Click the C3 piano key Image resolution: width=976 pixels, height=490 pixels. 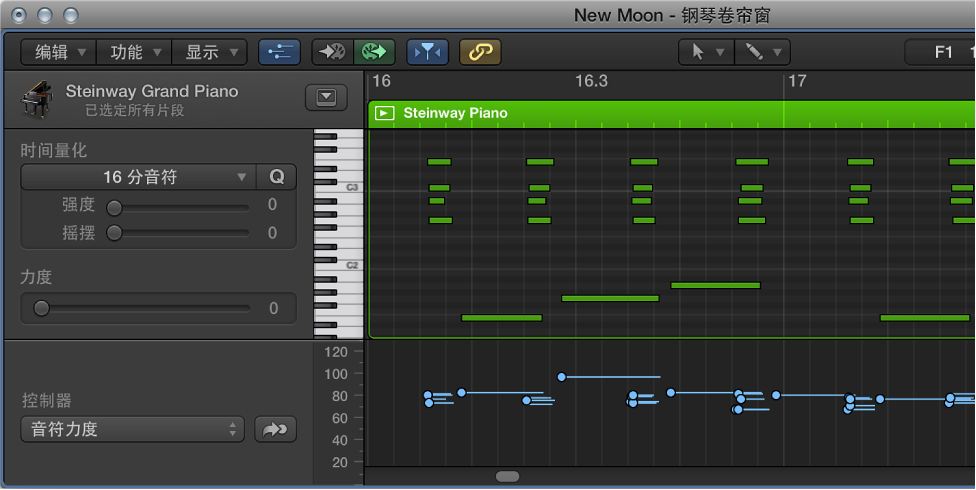pyautogui.click(x=339, y=187)
